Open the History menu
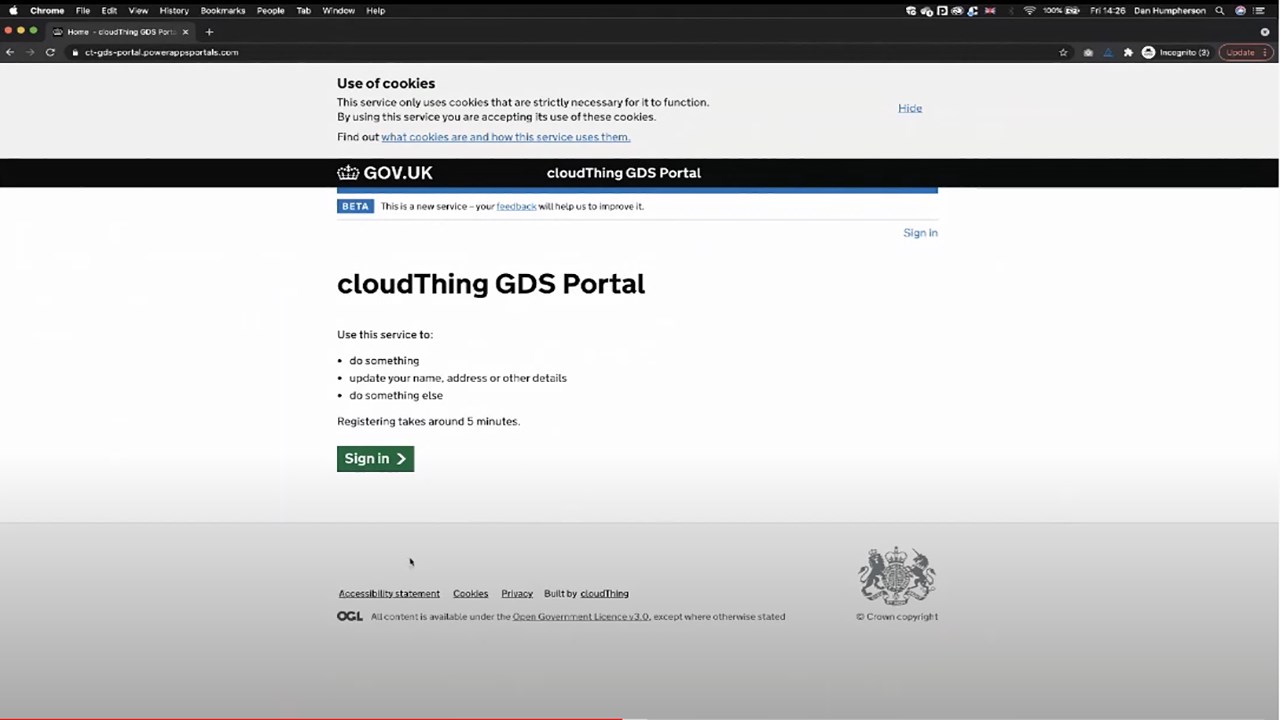The width and height of the screenshot is (1280, 720). click(x=174, y=10)
